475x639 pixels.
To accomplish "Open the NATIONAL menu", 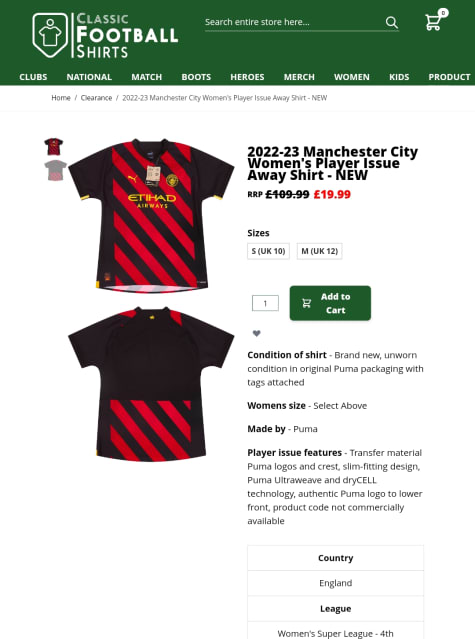I will point(89,77).
